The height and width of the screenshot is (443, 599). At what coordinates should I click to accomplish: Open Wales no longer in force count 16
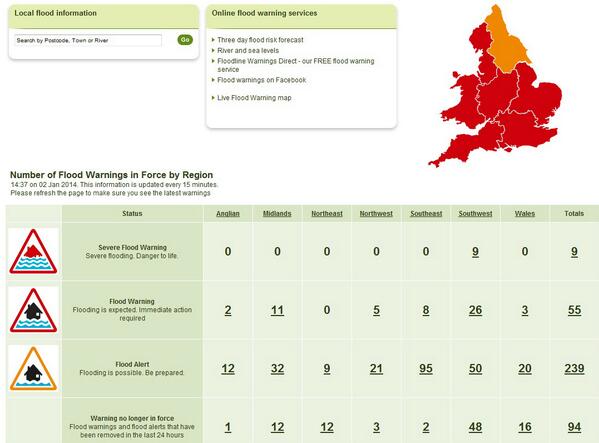tap(525, 427)
